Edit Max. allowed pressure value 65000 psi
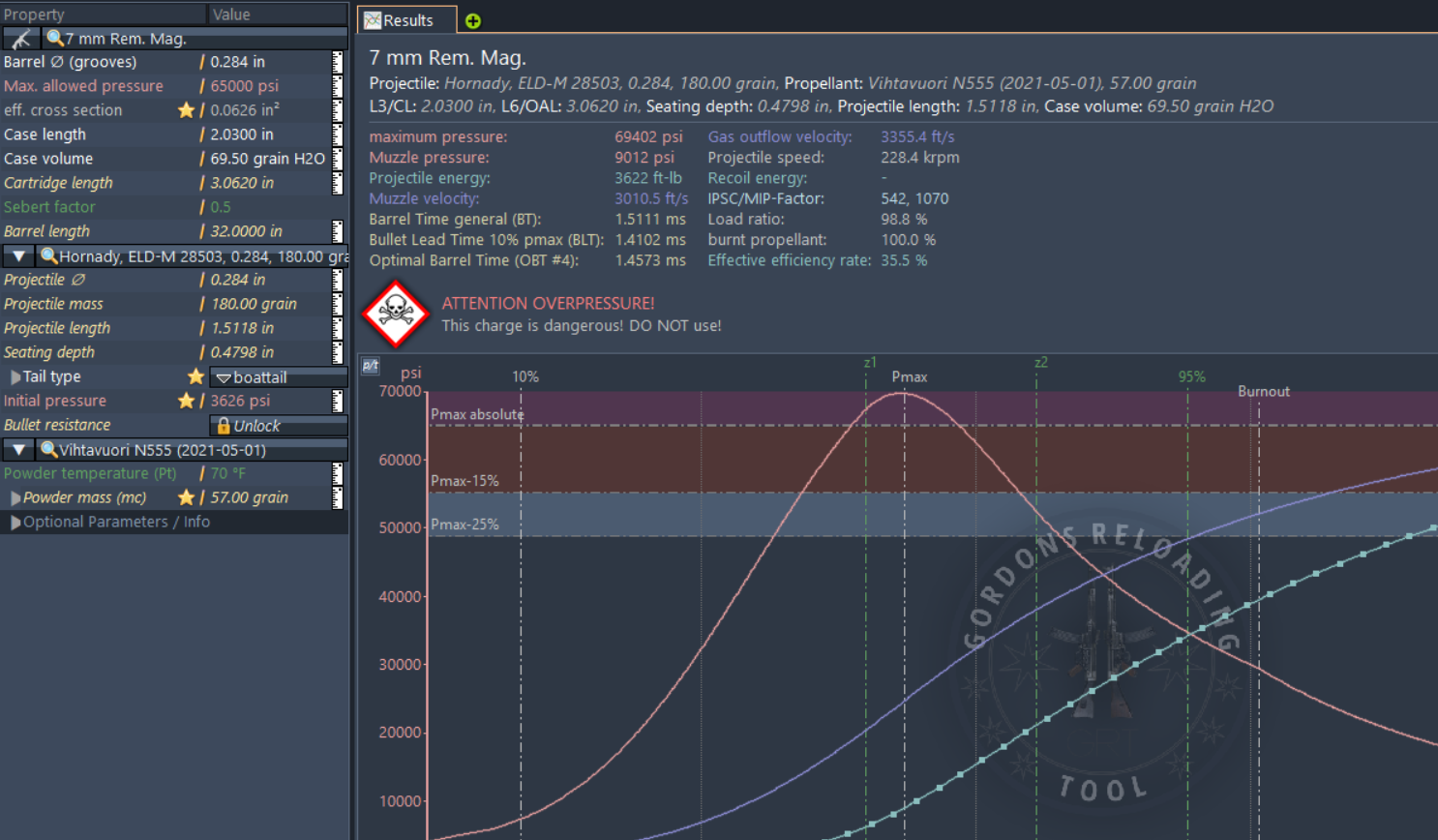Screen dimensions: 1438x840 (x=245, y=86)
